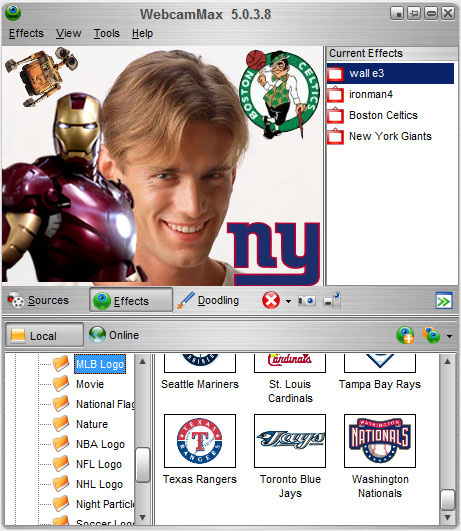Click folder tree scrollbar up arrow

coord(143,361)
